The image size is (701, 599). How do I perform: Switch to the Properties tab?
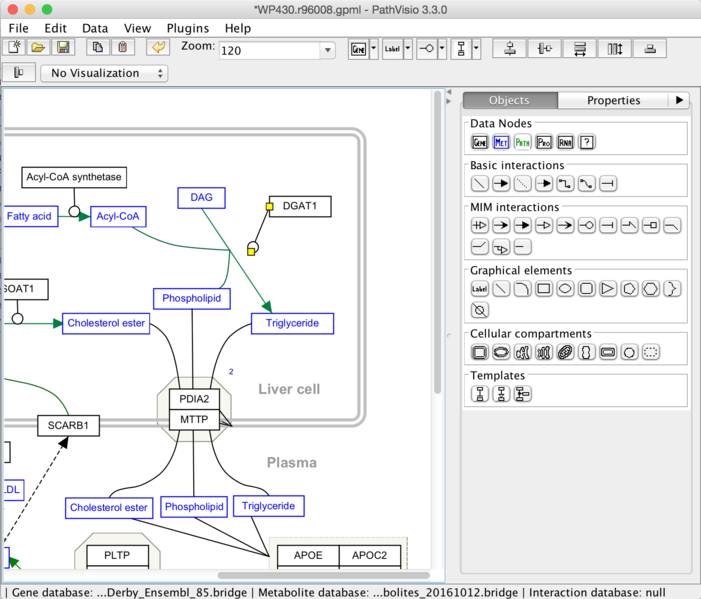[613, 100]
